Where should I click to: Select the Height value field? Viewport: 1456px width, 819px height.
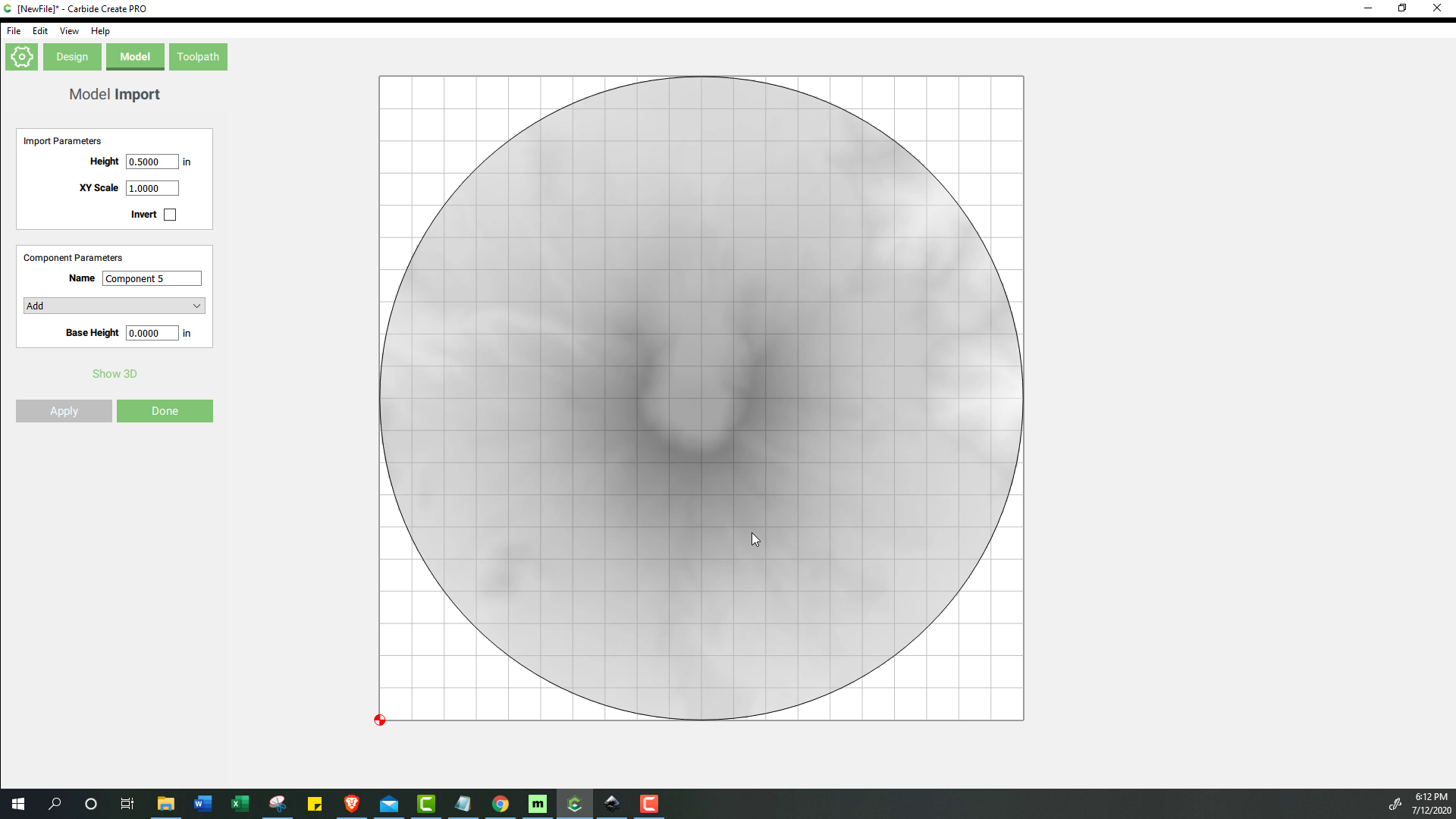coord(152,162)
